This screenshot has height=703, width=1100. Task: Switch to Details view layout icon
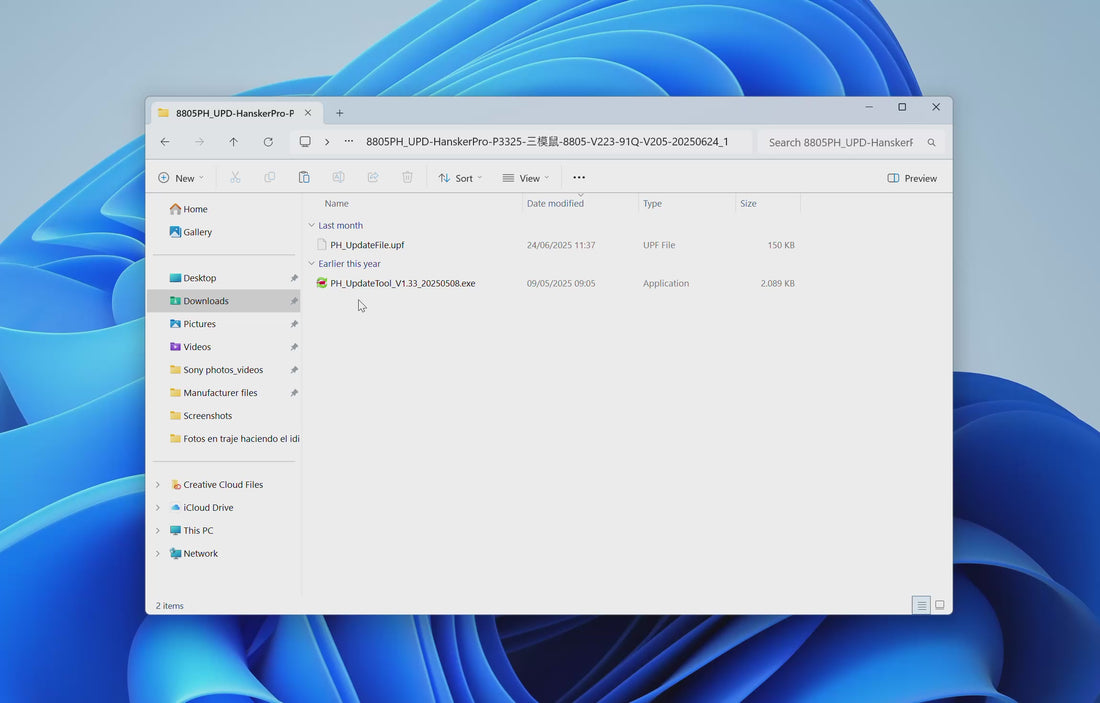[x=921, y=605]
